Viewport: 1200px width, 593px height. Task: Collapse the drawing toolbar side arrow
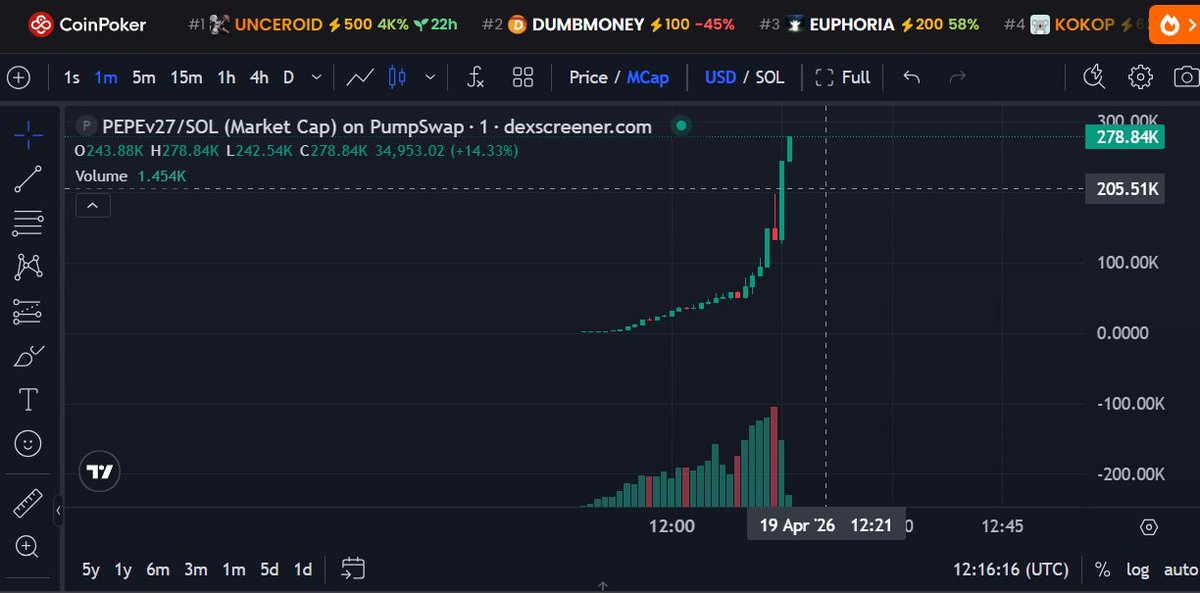coord(58,510)
